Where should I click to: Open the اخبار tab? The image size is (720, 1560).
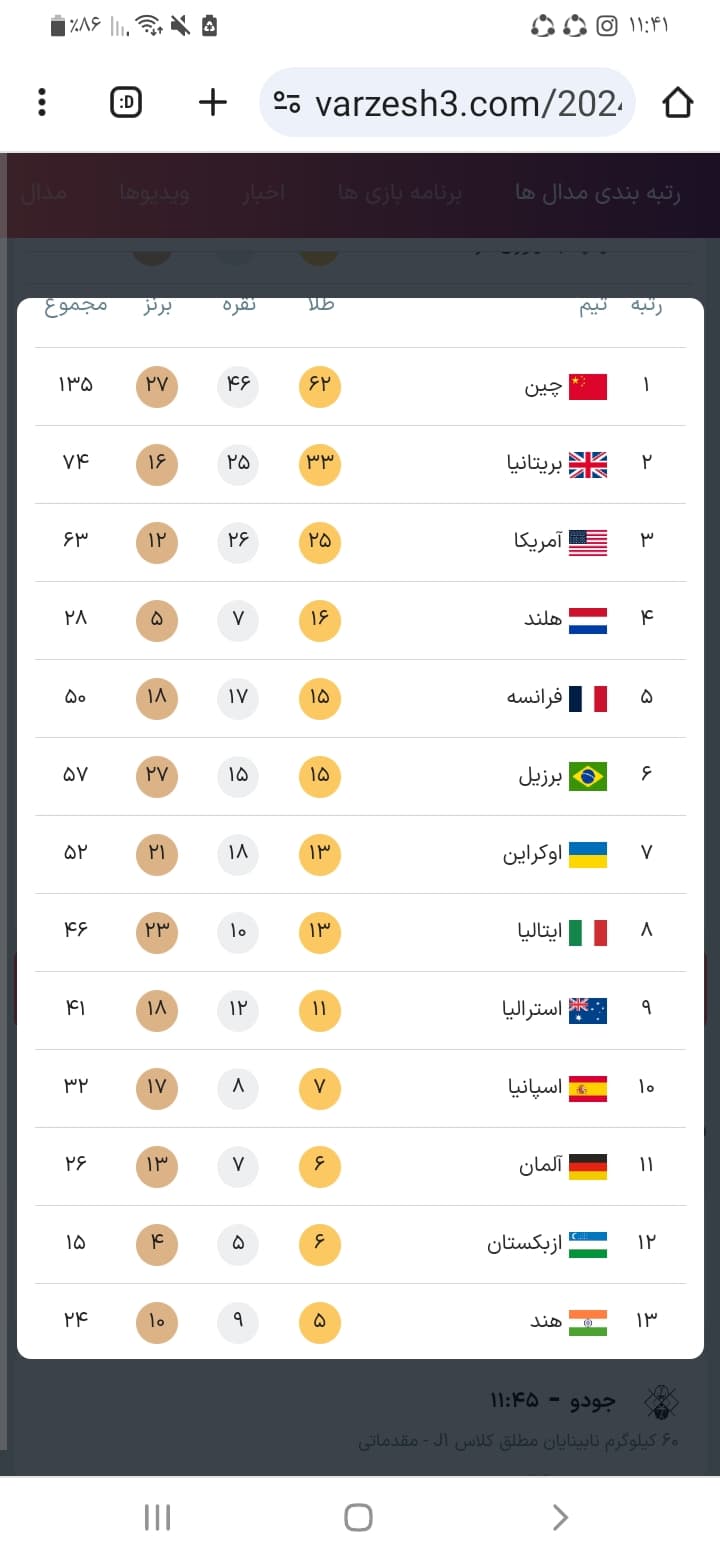[263, 193]
